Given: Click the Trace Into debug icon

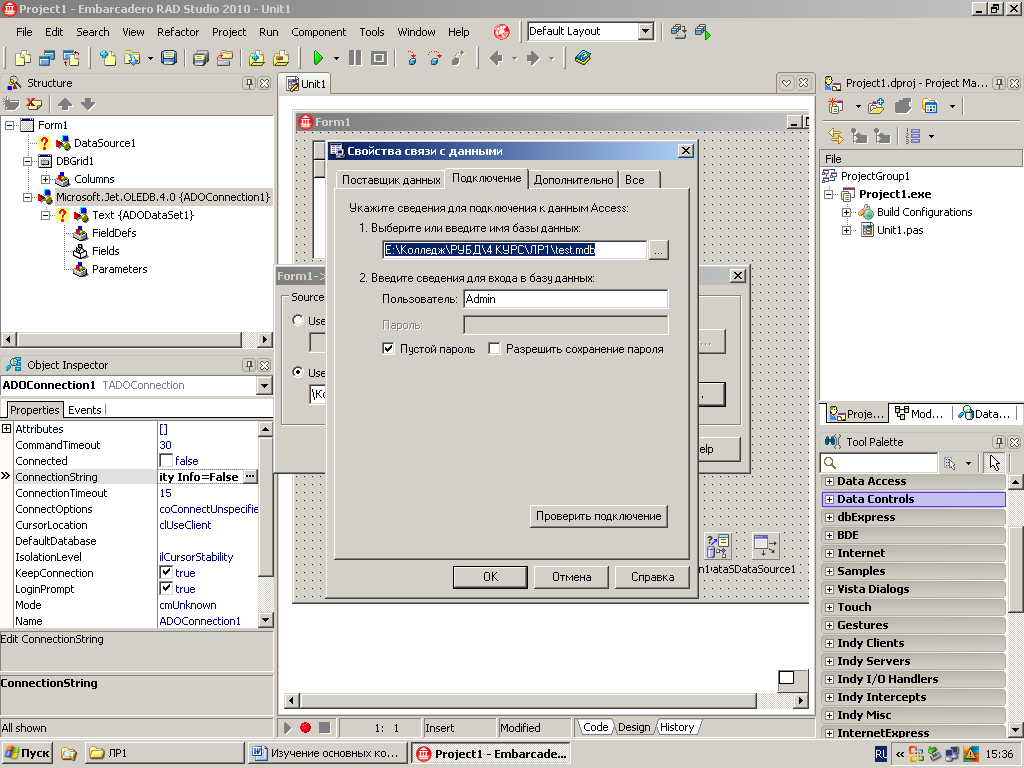Looking at the screenshot, I should pyautogui.click(x=412, y=58).
